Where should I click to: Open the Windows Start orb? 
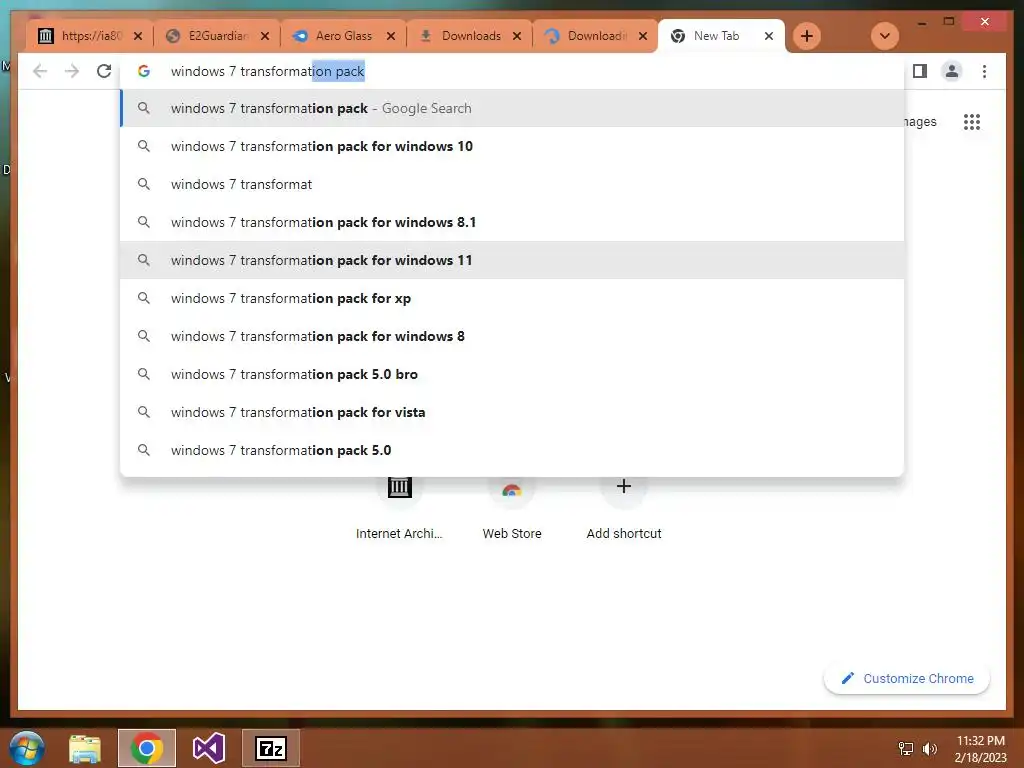(x=27, y=748)
